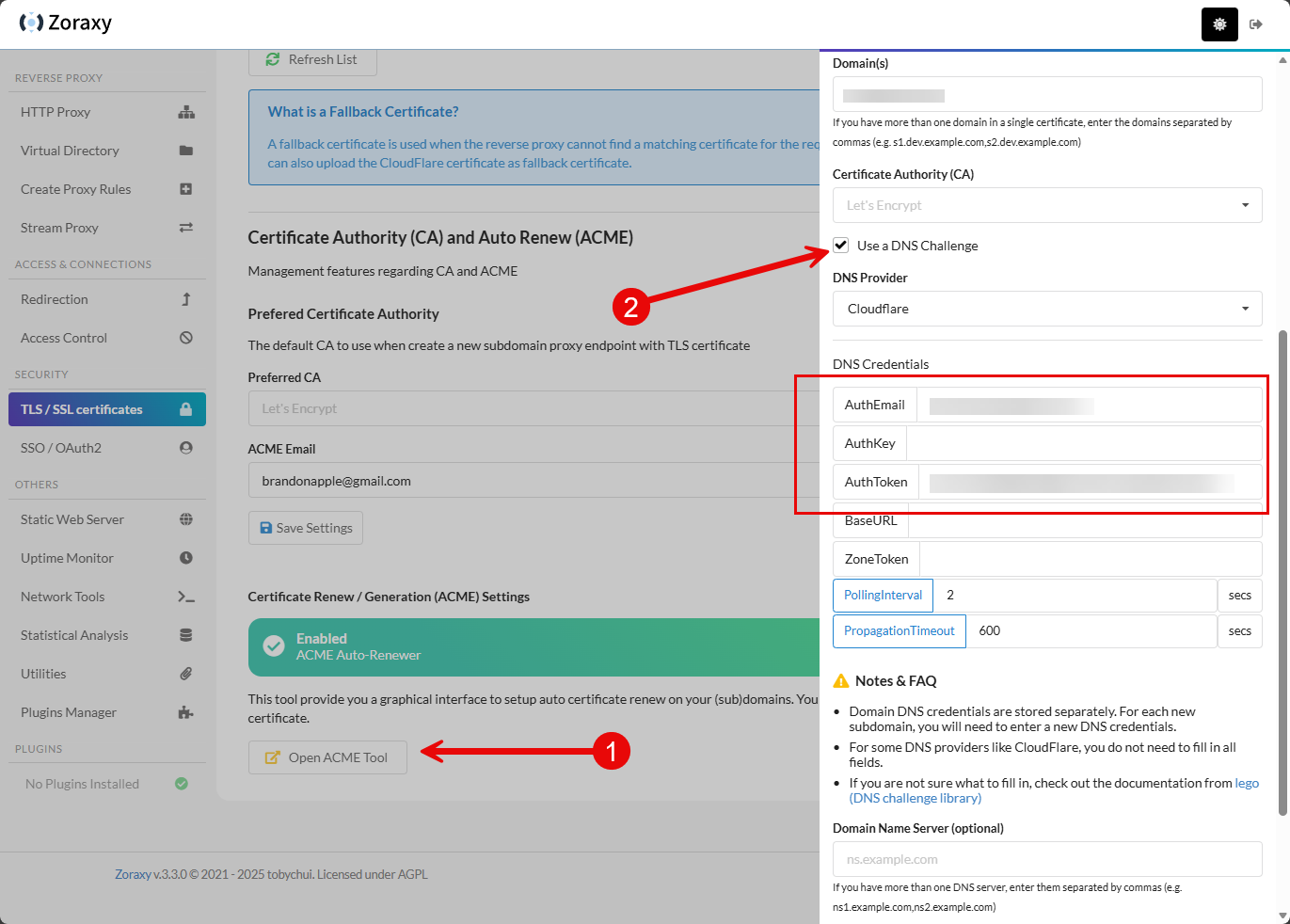Click the Refresh List button
This screenshot has width=1290, height=924.
click(312, 60)
